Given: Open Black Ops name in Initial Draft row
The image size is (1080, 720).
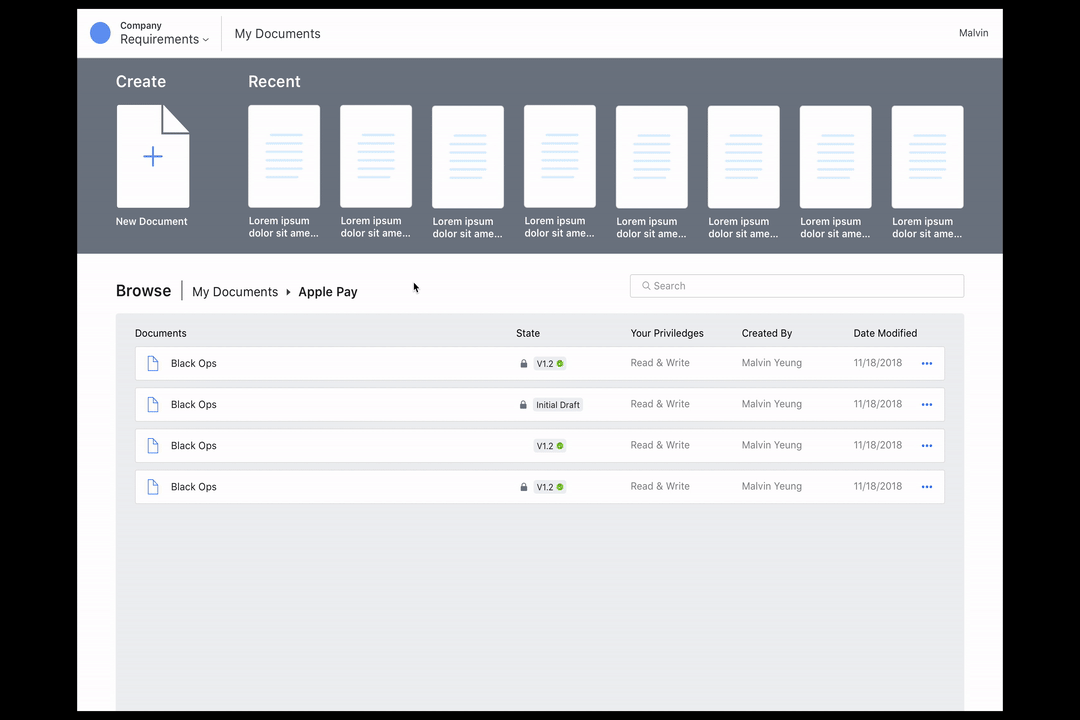Looking at the screenshot, I should 194,404.
